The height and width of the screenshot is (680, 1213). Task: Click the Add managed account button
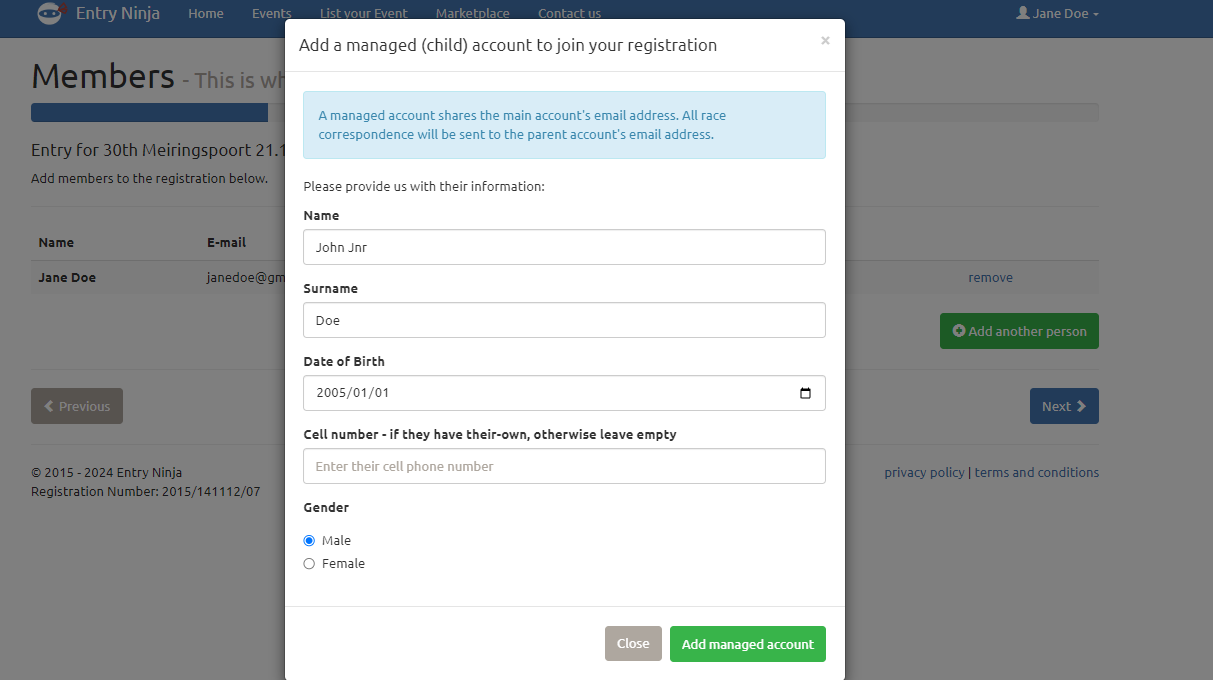(x=748, y=644)
